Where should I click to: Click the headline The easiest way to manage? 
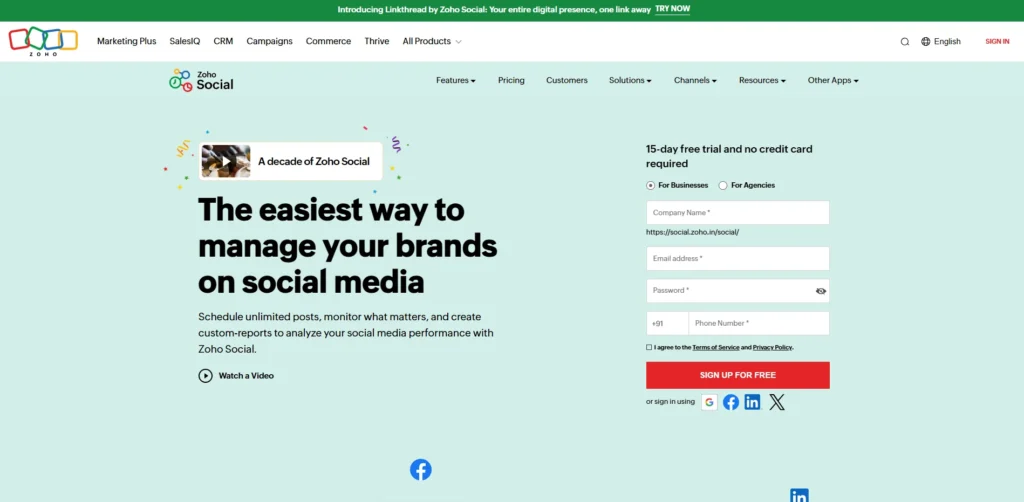click(x=347, y=246)
